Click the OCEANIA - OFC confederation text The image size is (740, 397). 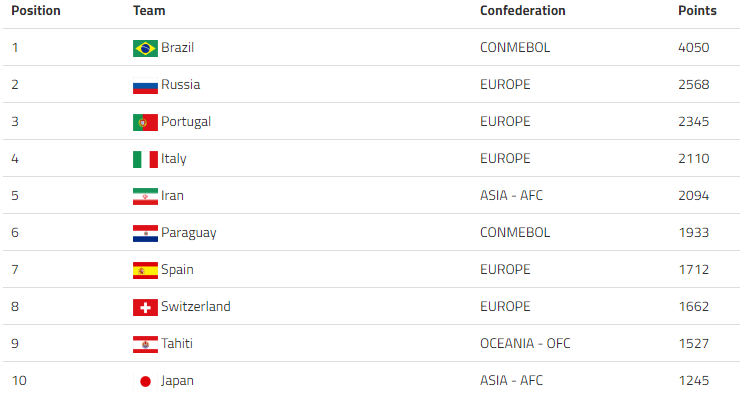(525, 343)
